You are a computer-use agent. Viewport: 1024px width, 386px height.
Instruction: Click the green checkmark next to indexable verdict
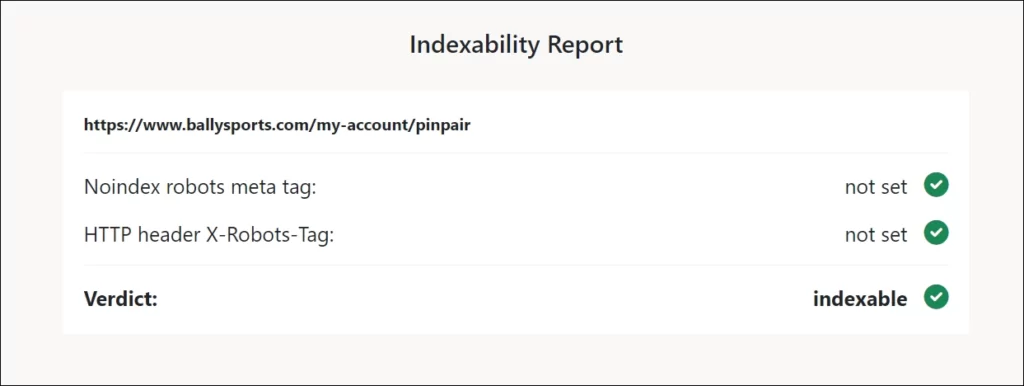pyautogui.click(x=936, y=297)
